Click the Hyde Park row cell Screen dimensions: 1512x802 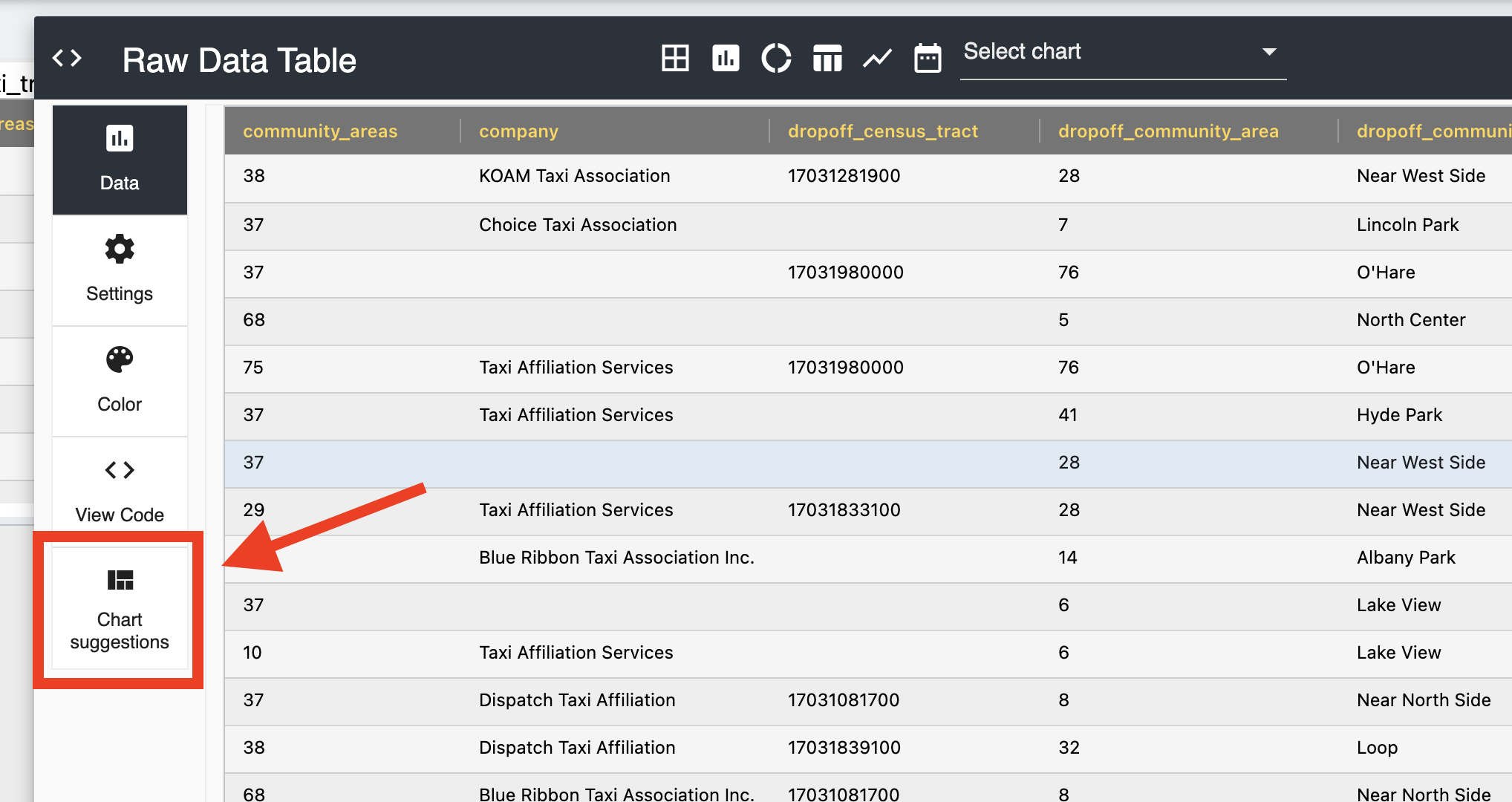click(1399, 415)
